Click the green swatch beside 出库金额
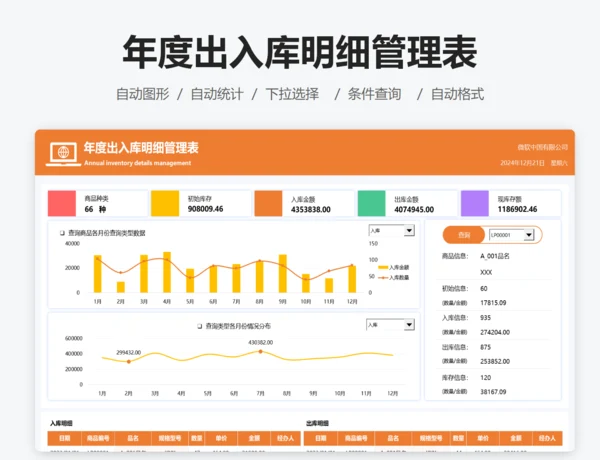This screenshot has height=460, width=600. 372,203
